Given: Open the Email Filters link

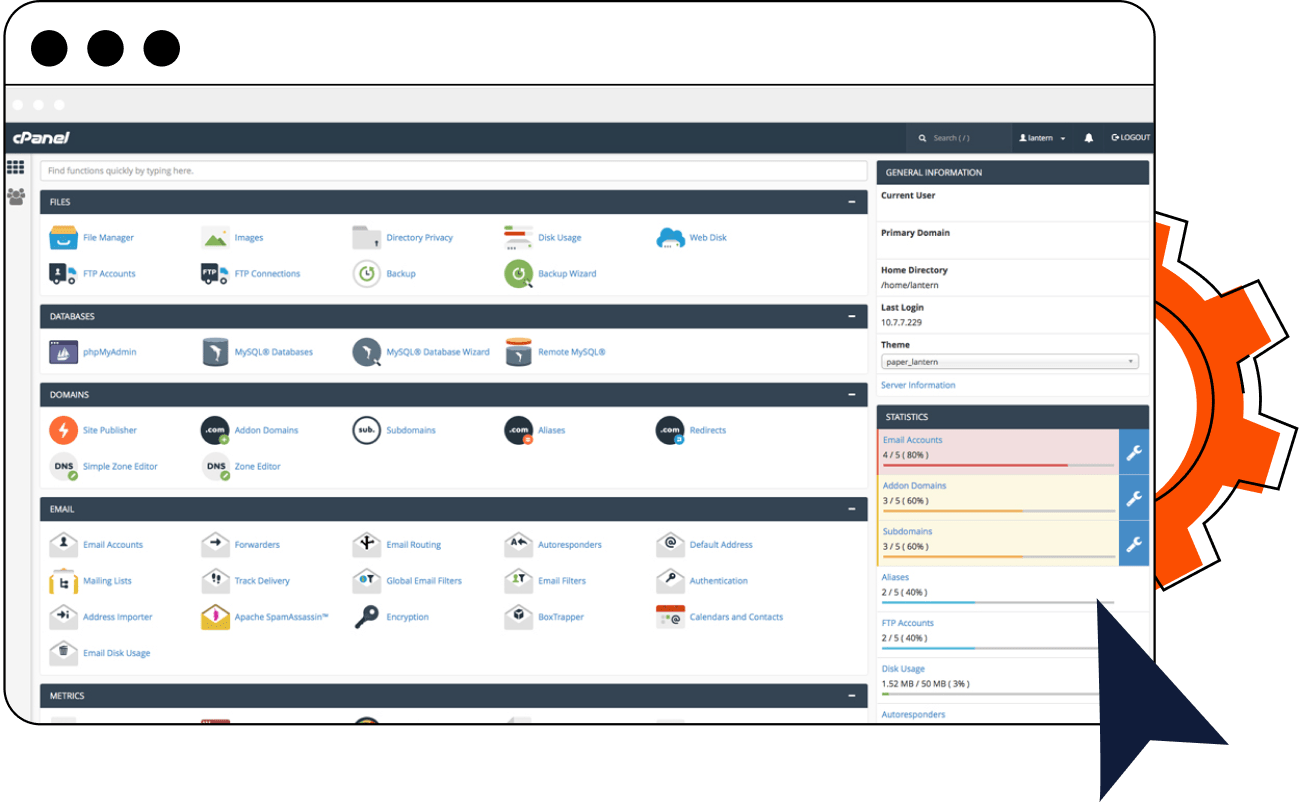Looking at the screenshot, I should 562,581.
